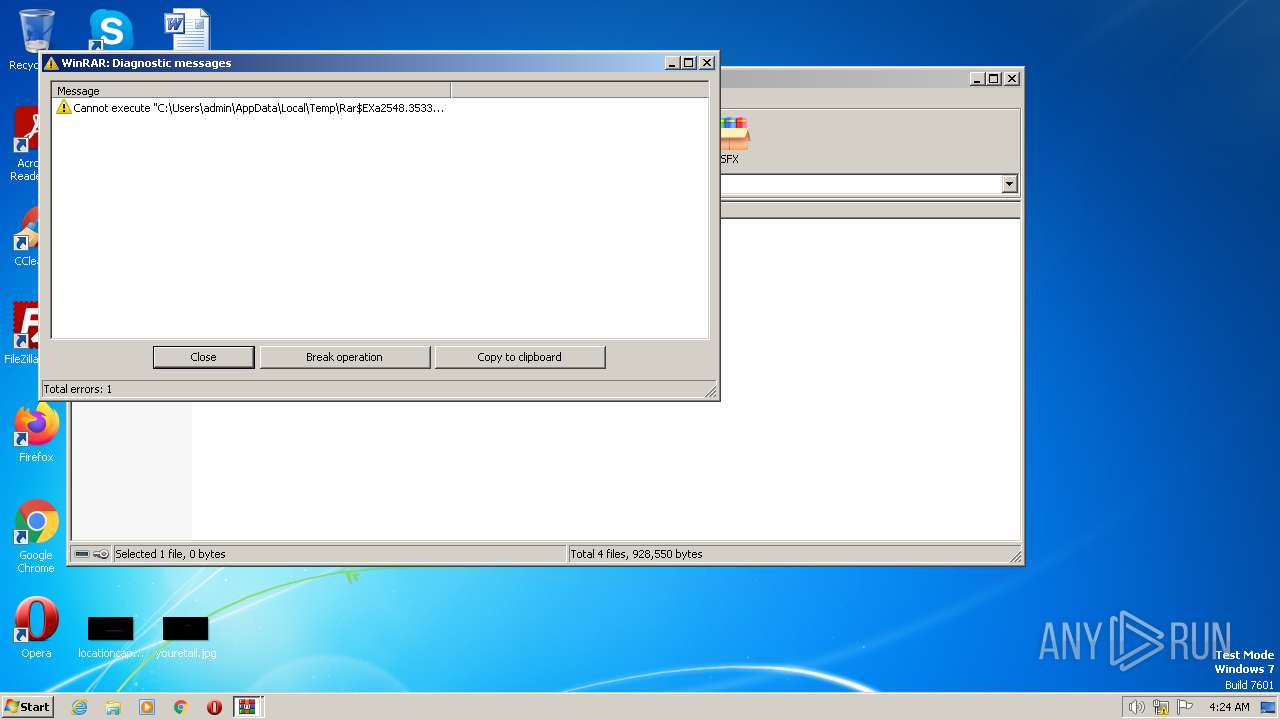
Task: Maximize the background WinRAR window
Action: tap(993, 79)
